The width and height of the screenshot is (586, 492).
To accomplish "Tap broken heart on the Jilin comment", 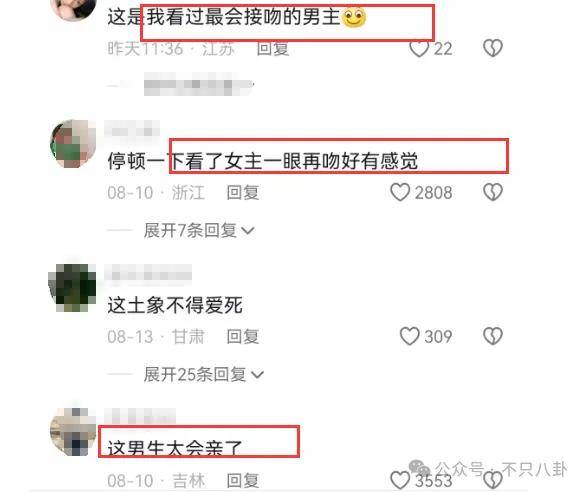I will point(493,480).
